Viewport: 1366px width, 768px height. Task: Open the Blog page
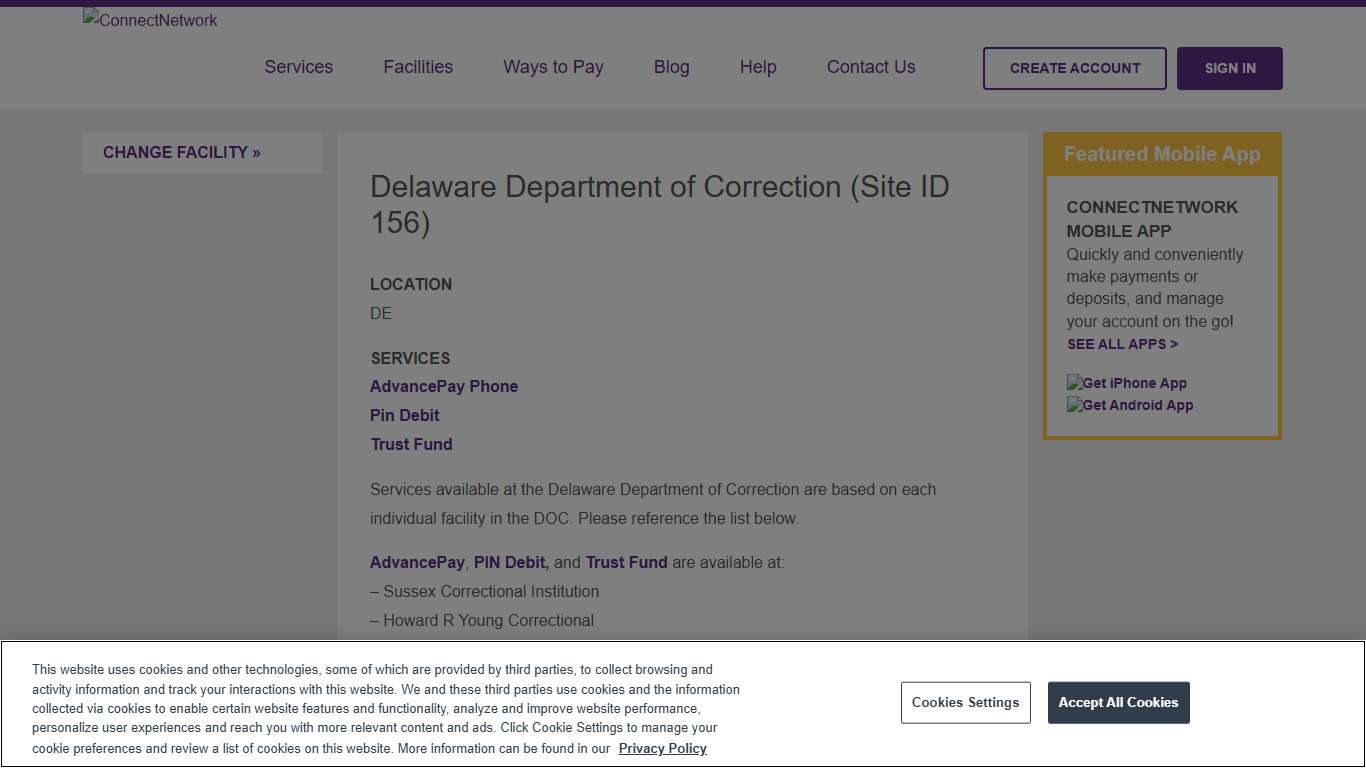(x=671, y=67)
